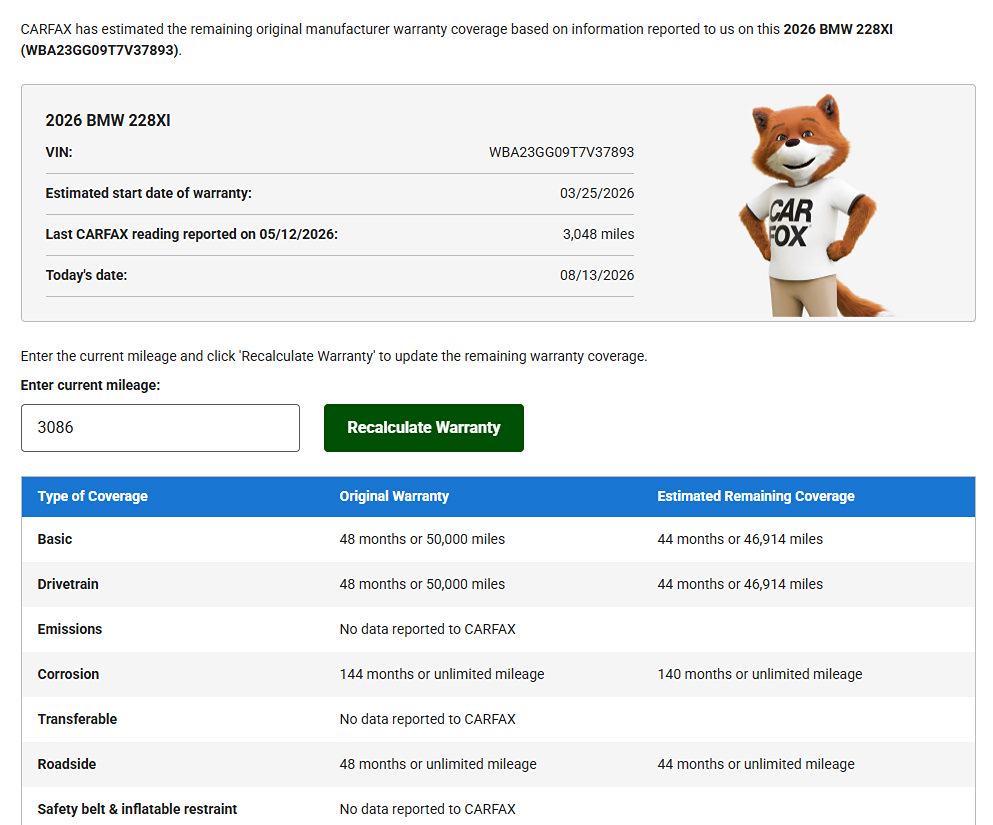This screenshot has height=825, width=993.
Task: Click Safety belt 'No data reported to CARFAX' cell
Action: coord(427,809)
